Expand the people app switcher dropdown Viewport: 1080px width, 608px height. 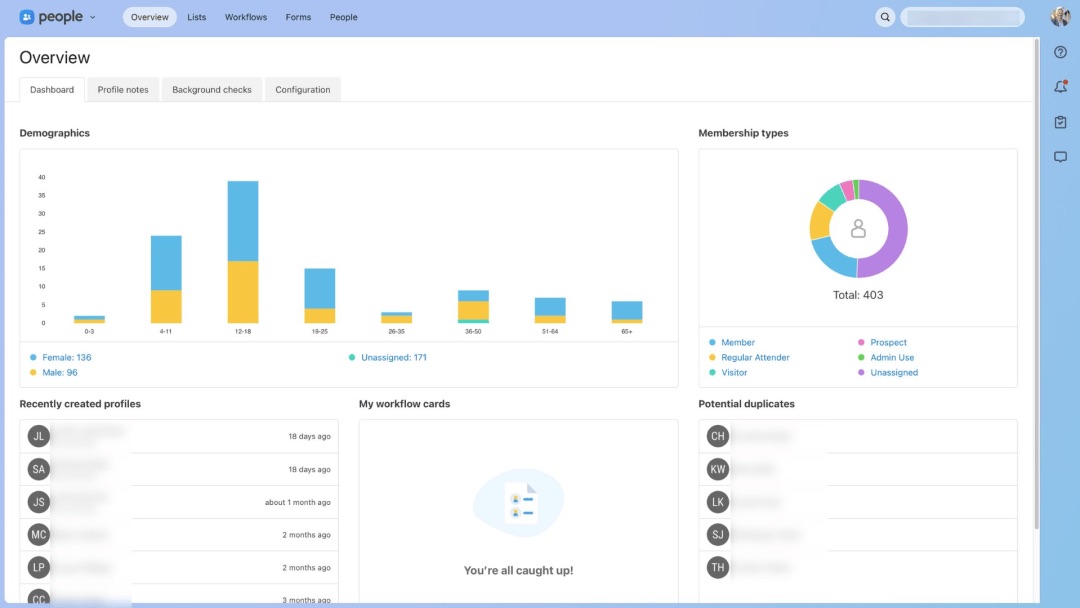pos(93,17)
